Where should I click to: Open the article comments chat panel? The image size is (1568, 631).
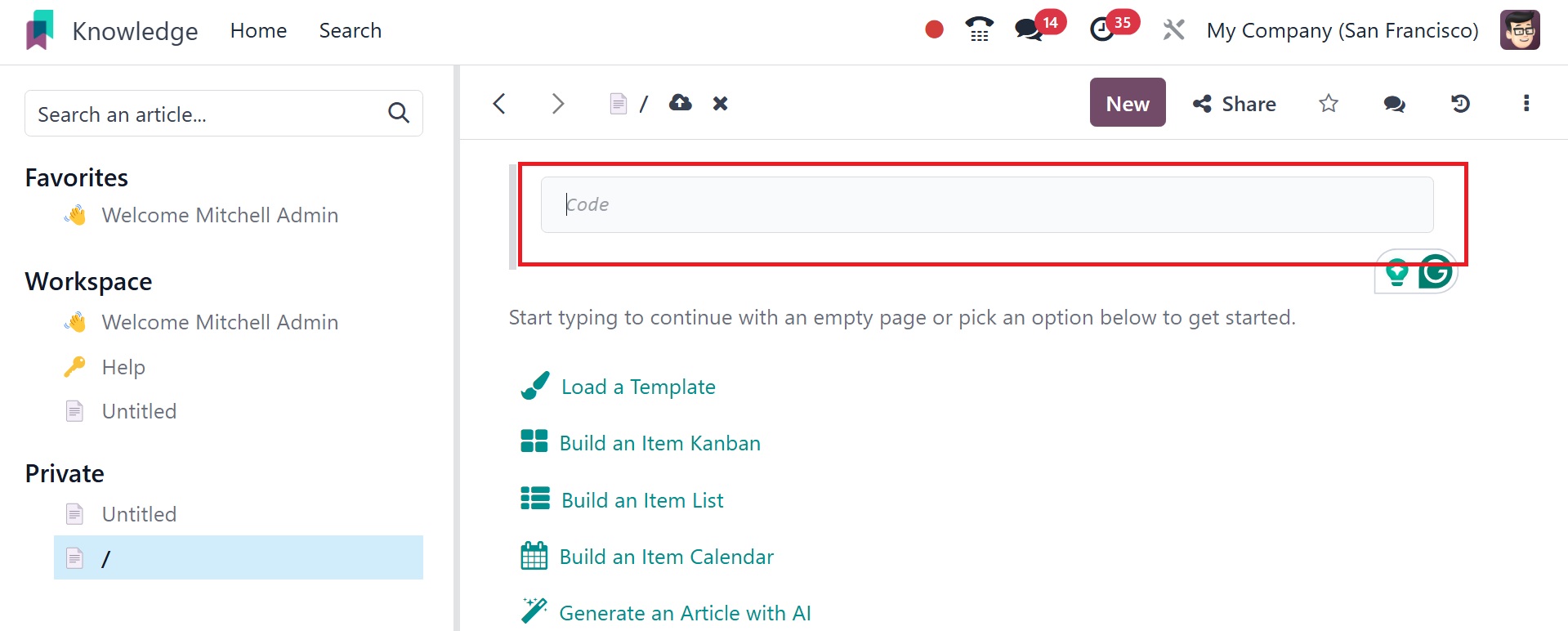pyautogui.click(x=1394, y=103)
